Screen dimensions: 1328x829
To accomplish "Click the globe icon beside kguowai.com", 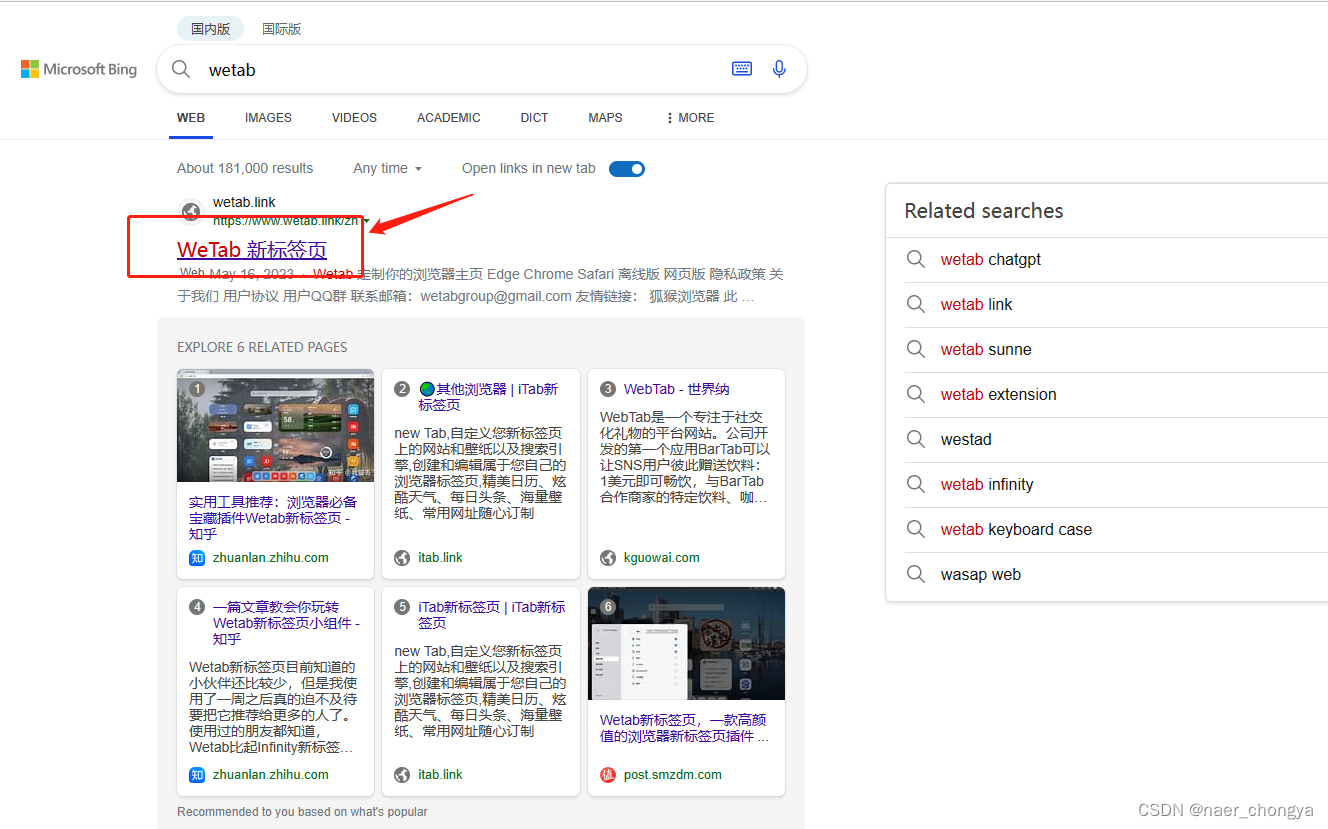I will (607, 558).
